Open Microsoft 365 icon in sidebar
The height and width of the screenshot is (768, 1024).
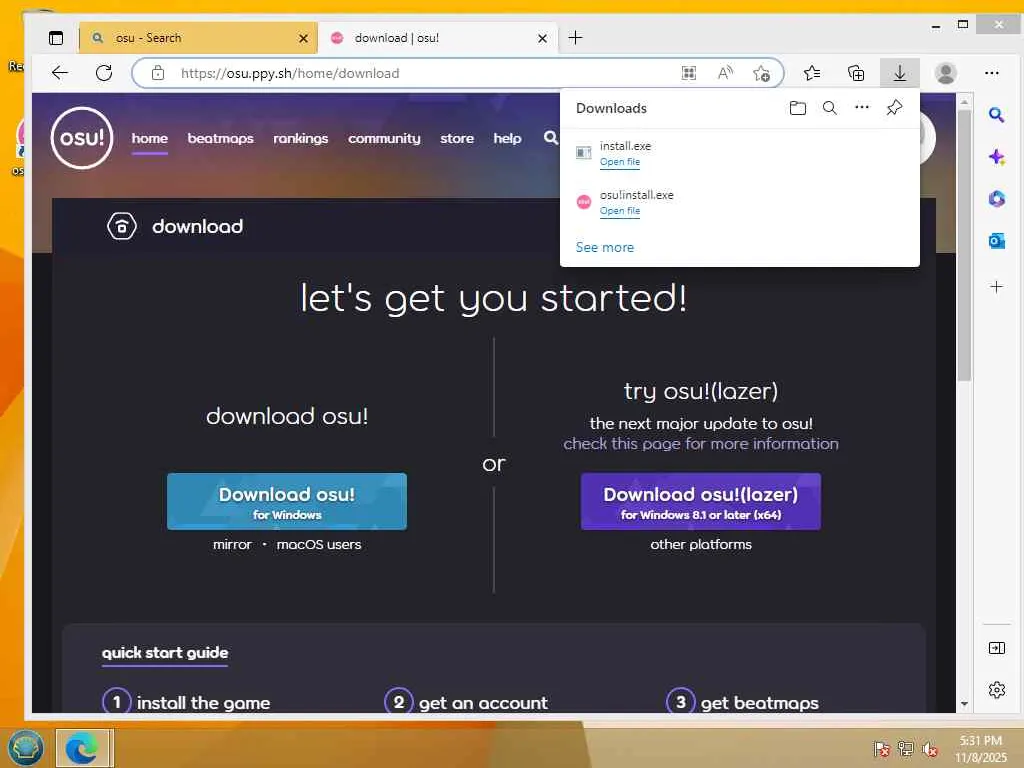pos(996,199)
